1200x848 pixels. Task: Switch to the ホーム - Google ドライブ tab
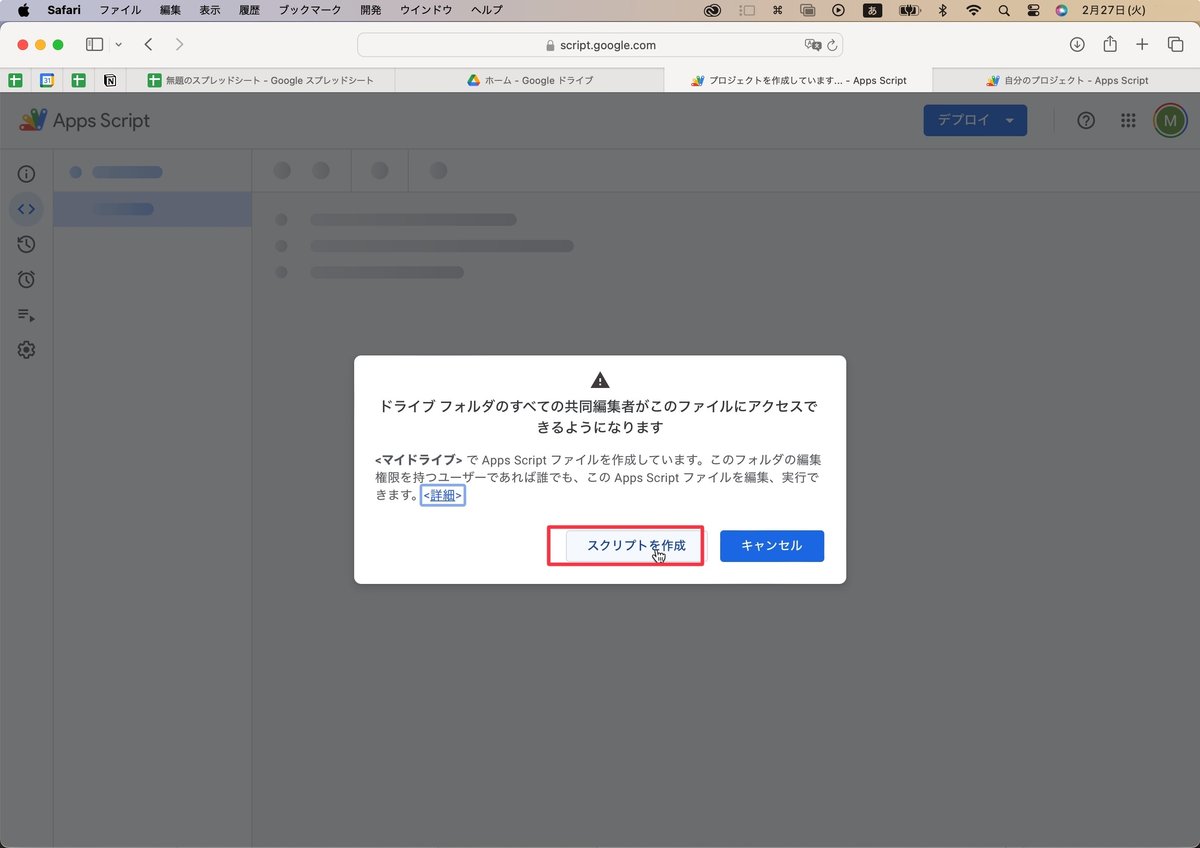[530, 80]
